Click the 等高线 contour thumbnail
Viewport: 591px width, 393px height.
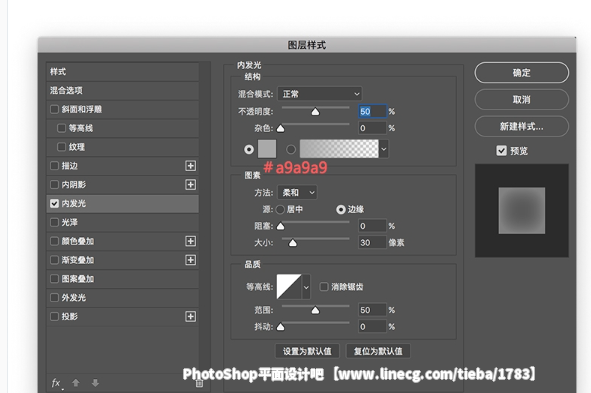coord(289,287)
